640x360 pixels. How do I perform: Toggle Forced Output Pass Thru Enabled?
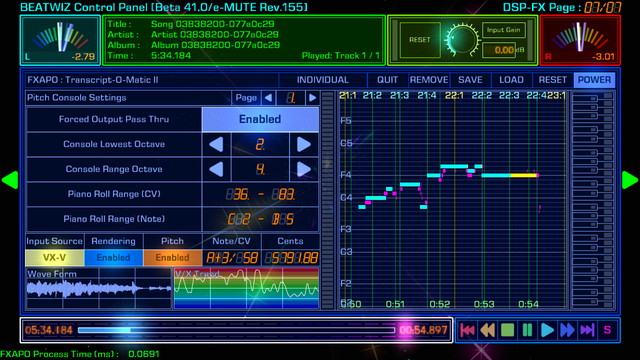(260, 119)
